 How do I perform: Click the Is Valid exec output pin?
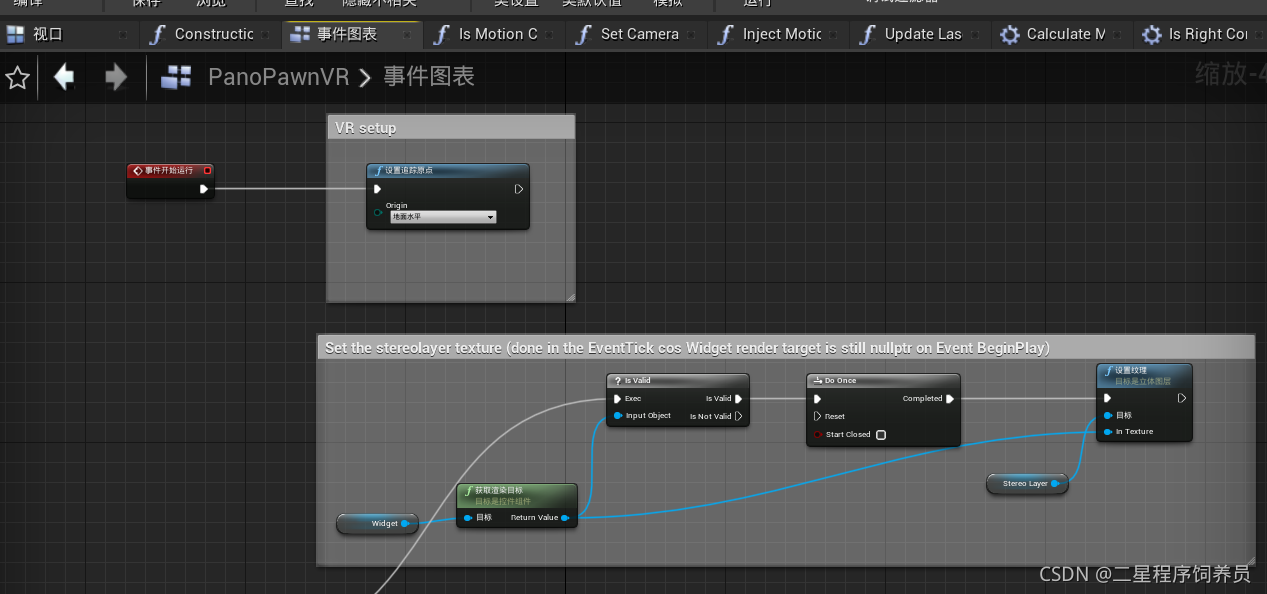(x=738, y=398)
